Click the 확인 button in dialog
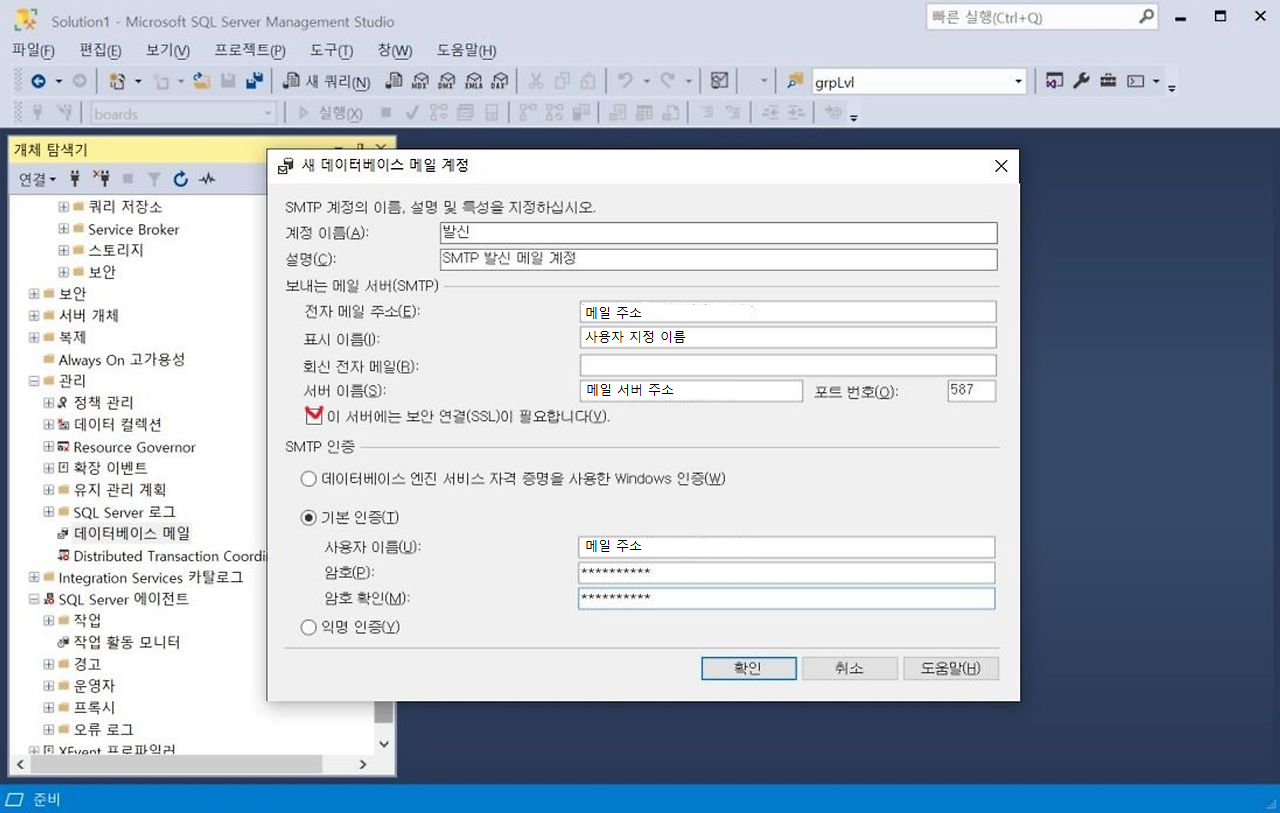 [749, 668]
